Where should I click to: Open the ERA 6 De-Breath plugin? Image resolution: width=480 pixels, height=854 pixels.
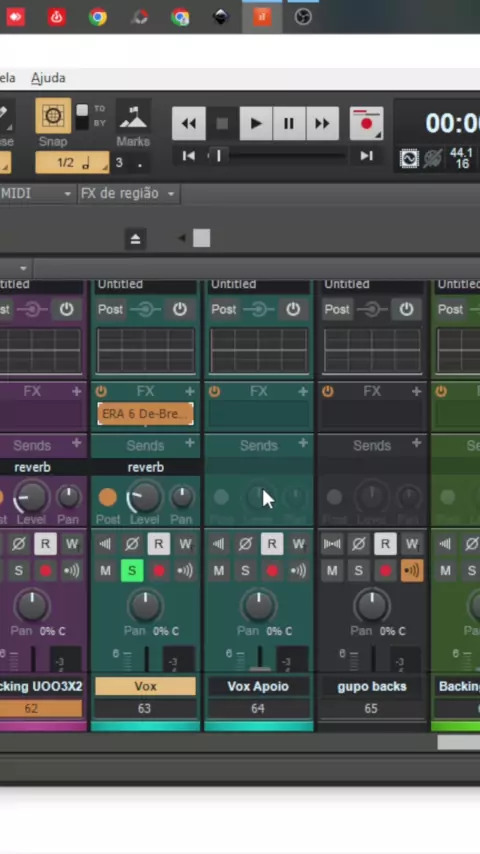click(x=145, y=414)
